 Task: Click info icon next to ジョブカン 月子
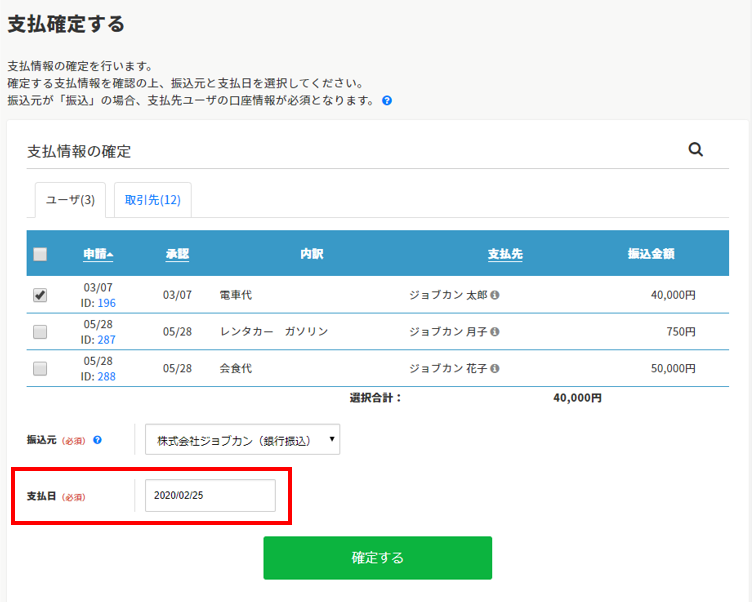[495, 332]
